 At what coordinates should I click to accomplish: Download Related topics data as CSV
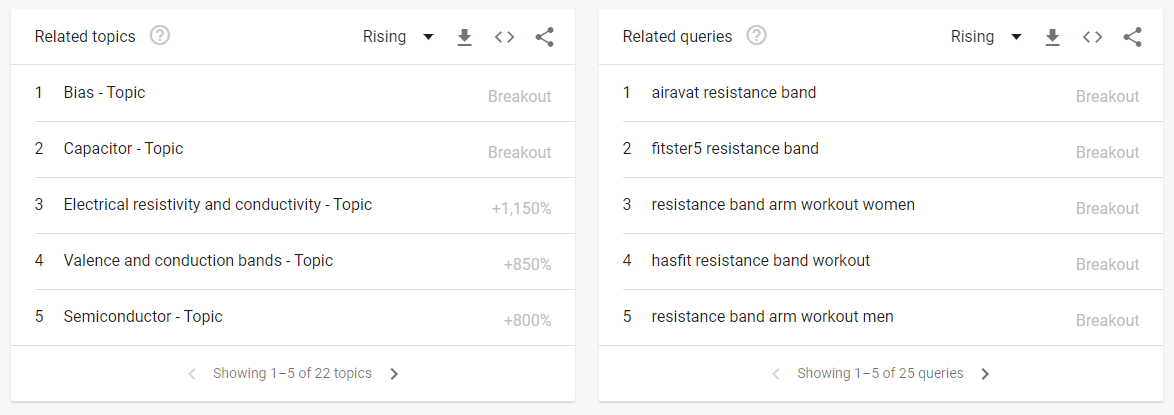click(x=464, y=37)
